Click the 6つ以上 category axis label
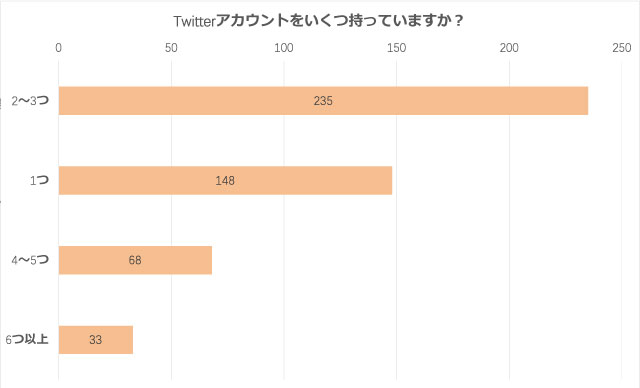The height and width of the screenshot is (388, 640). click(27, 339)
